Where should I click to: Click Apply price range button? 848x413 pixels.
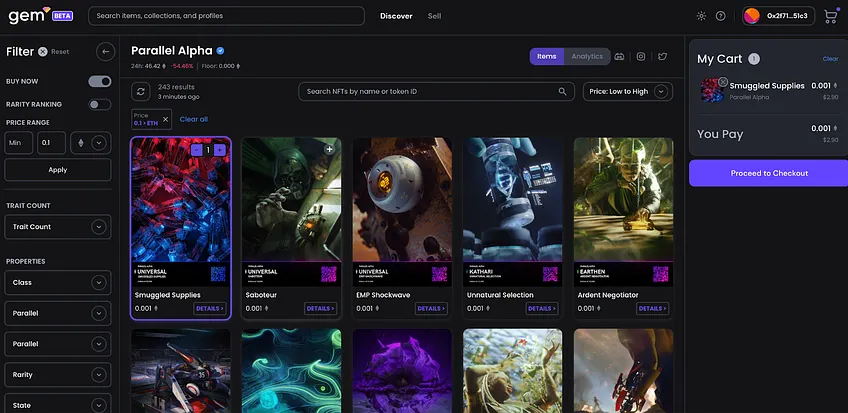[x=58, y=170]
